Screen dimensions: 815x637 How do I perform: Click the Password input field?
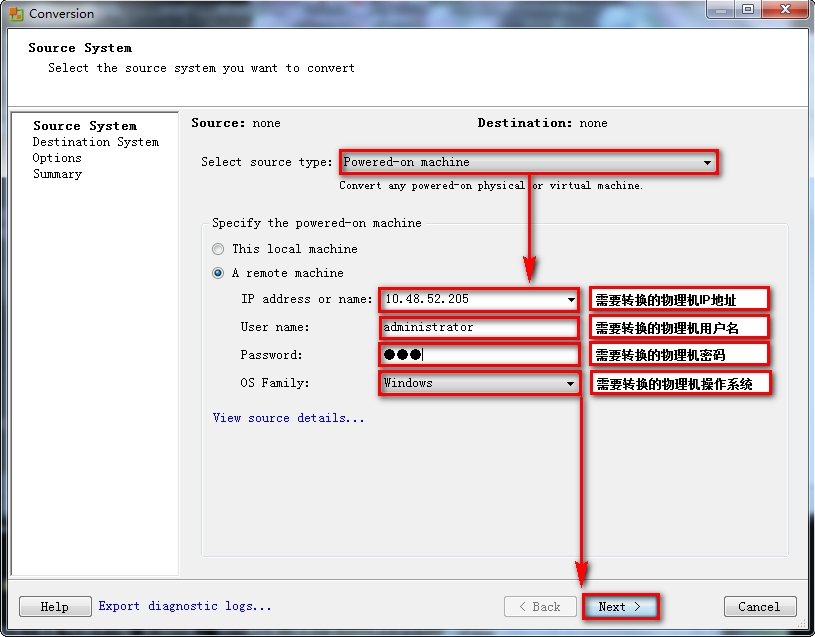tap(479, 355)
